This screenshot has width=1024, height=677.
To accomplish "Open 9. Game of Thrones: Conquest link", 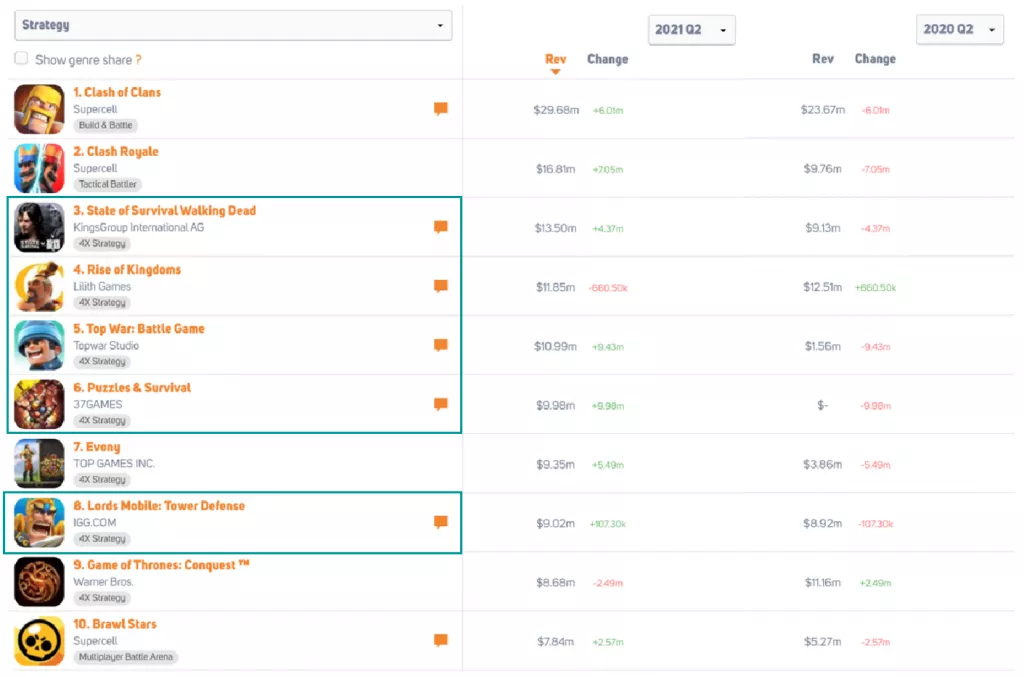I will (x=161, y=565).
